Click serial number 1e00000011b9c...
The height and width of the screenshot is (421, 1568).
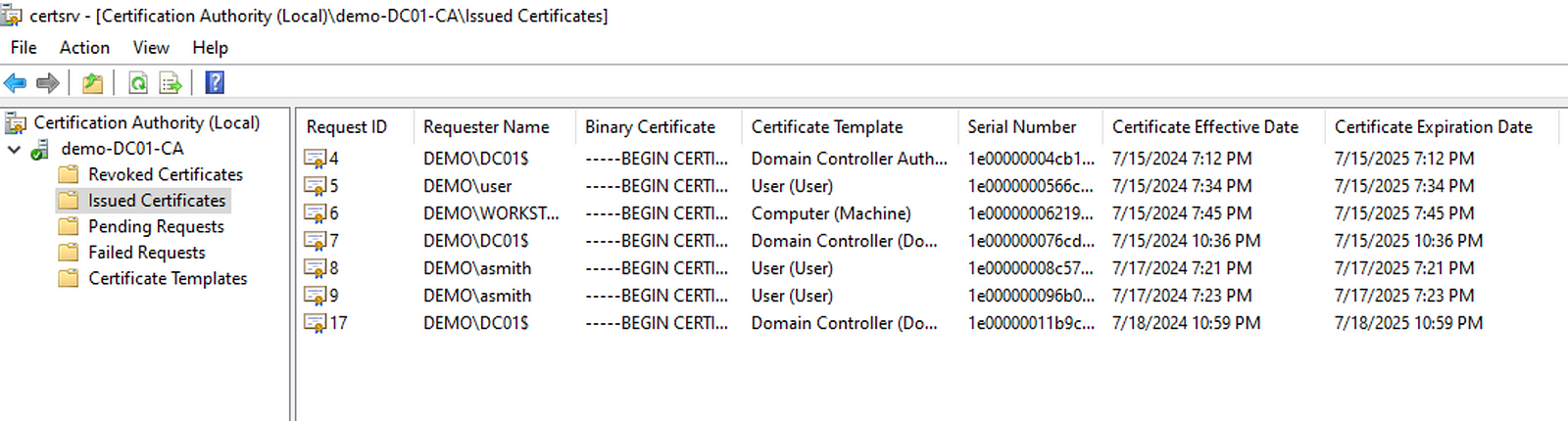pos(1031,323)
